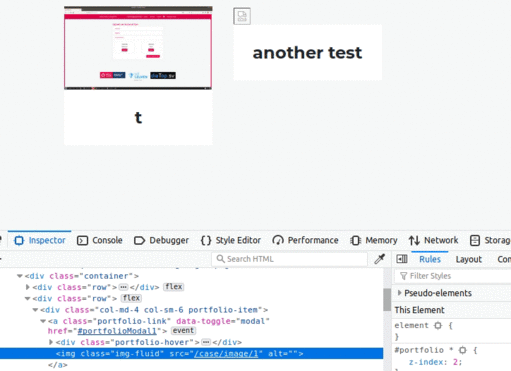This screenshot has width=511, height=371.
Task: Open the Debugger tab
Action: 161,240
